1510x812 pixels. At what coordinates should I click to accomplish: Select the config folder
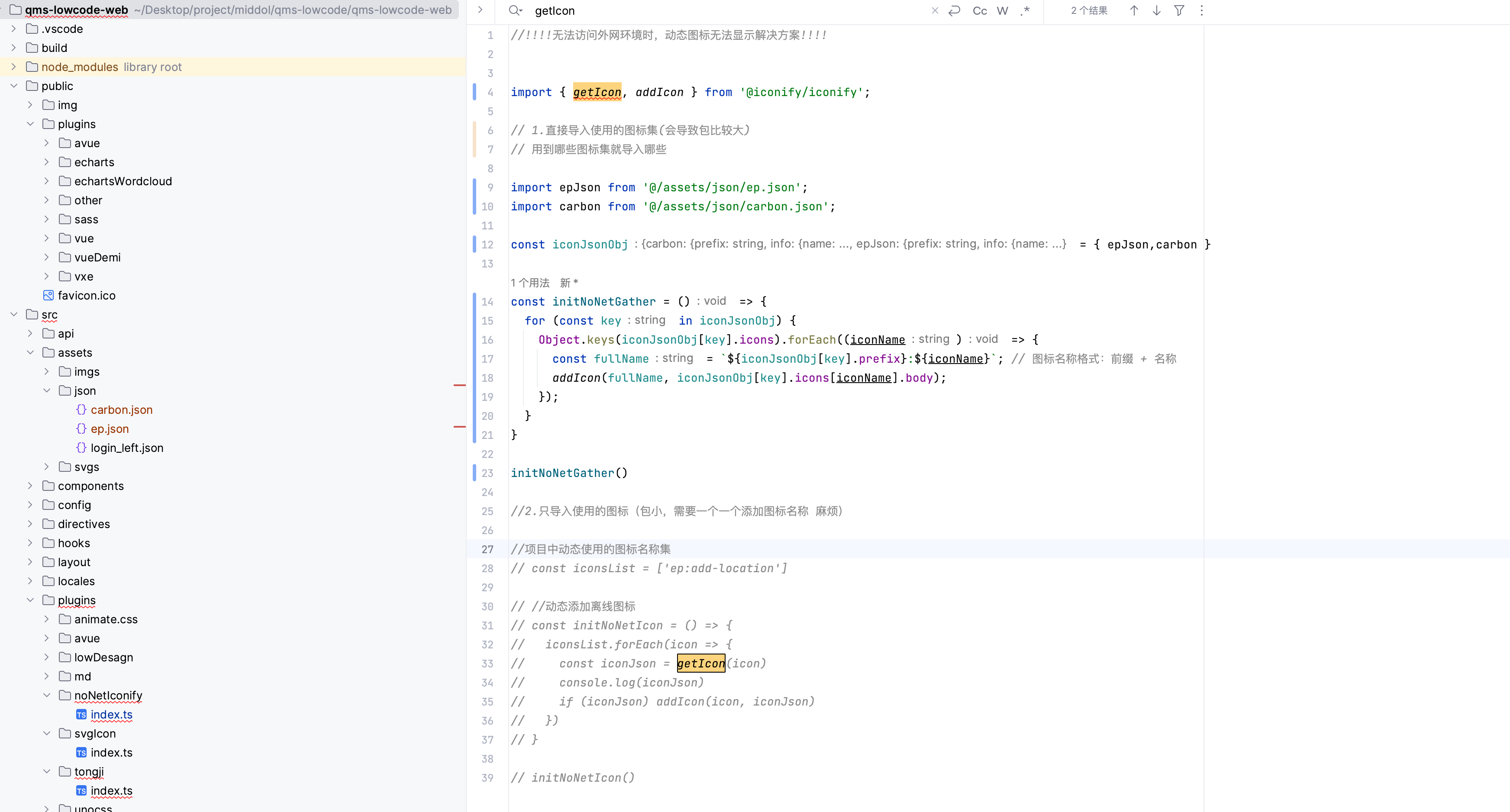click(74, 506)
